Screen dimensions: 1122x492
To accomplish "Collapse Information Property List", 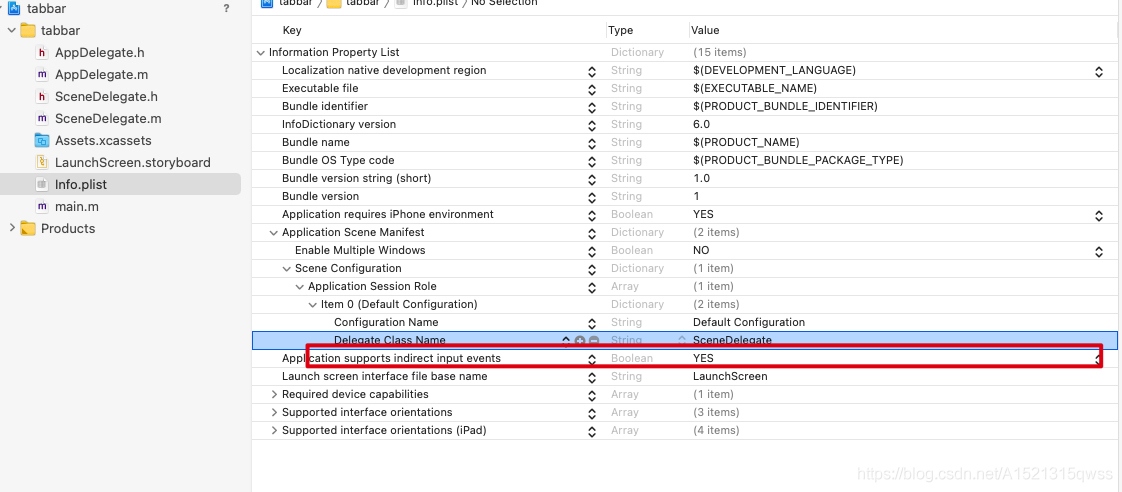I will coord(260,52).
